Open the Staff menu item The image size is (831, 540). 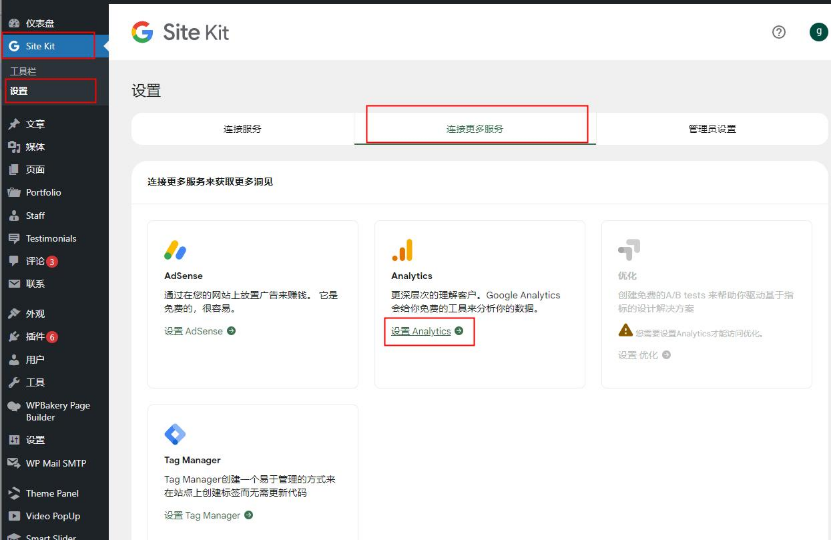(x=35, y=216)
